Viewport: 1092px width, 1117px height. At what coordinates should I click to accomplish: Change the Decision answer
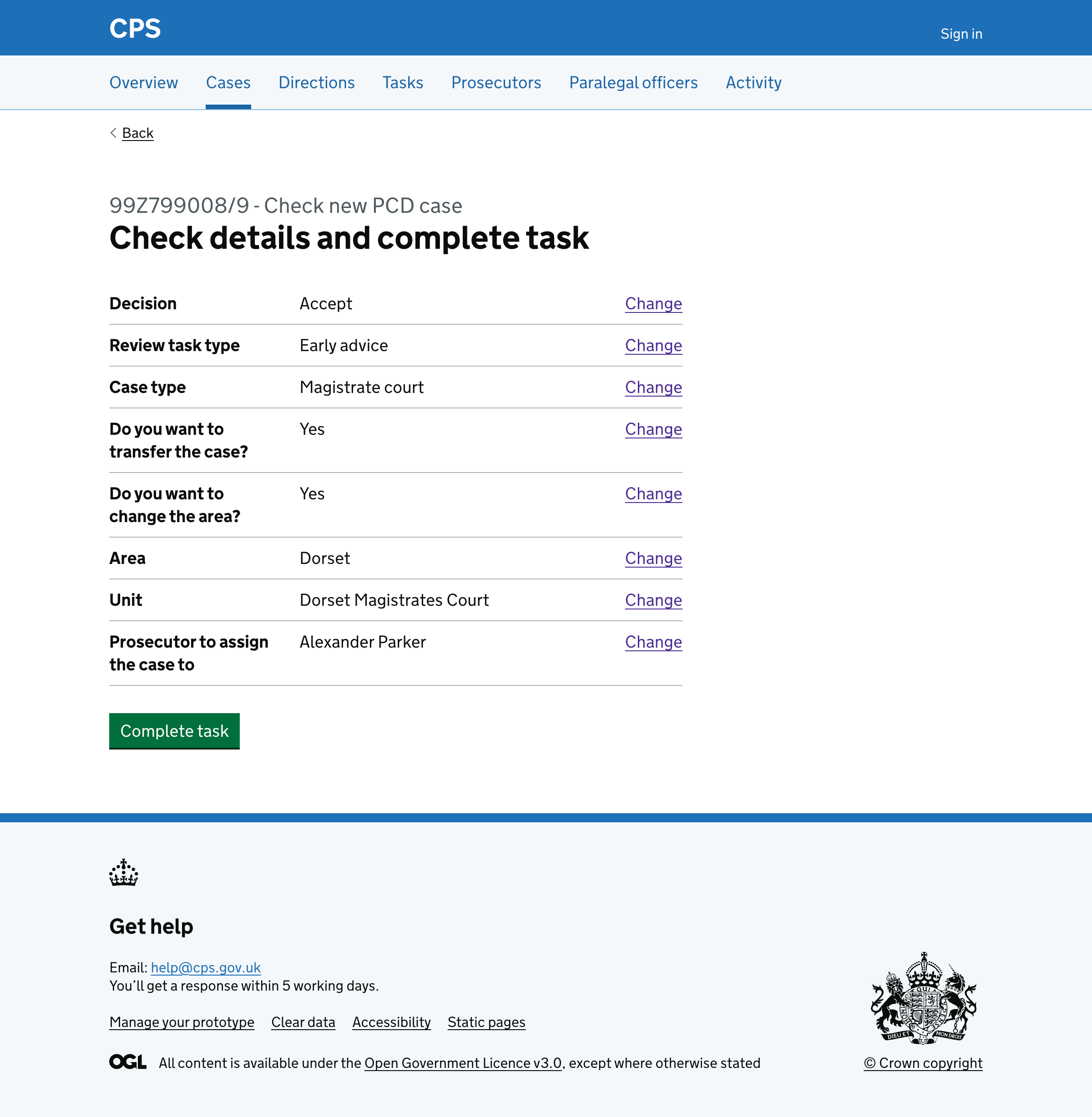(x=653, y=304)
